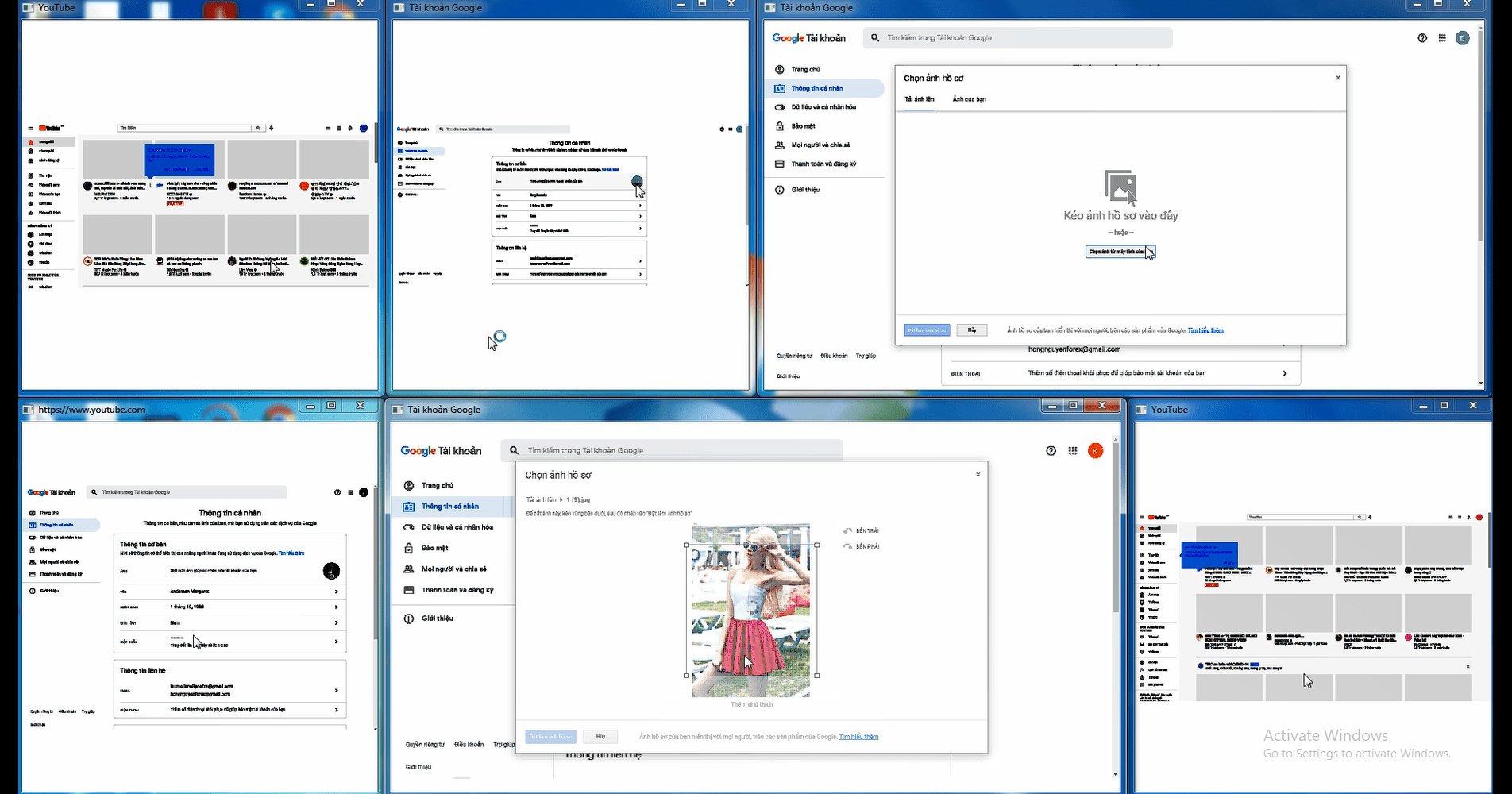Switch to the 'Ảnh của bạn' tab
The width and height of the screenshot is (1512, 794).
point(969,99)
